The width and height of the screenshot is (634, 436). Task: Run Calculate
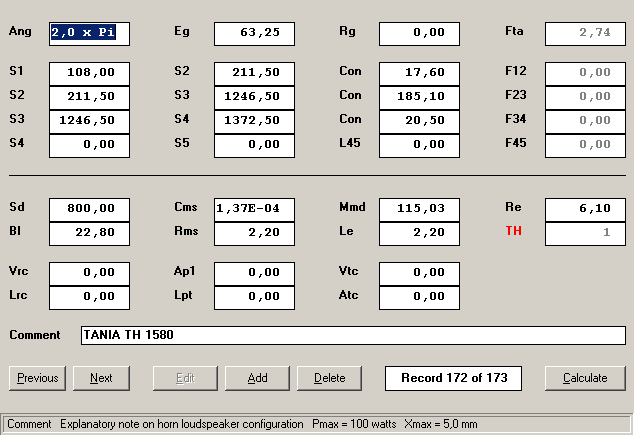[x=585, y=378]
